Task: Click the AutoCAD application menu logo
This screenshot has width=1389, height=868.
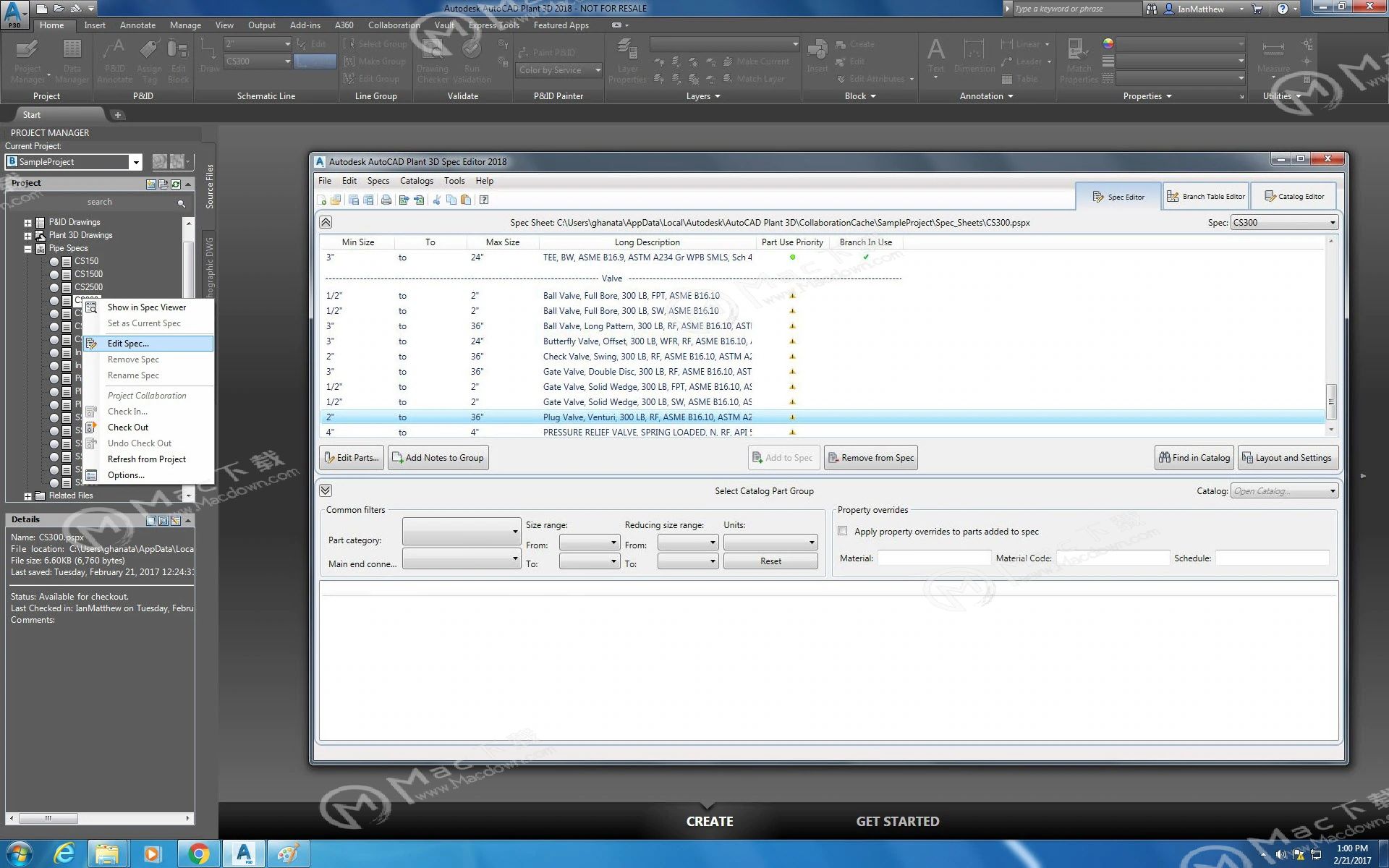Action: pyautogui.click(x=14, y=14)
